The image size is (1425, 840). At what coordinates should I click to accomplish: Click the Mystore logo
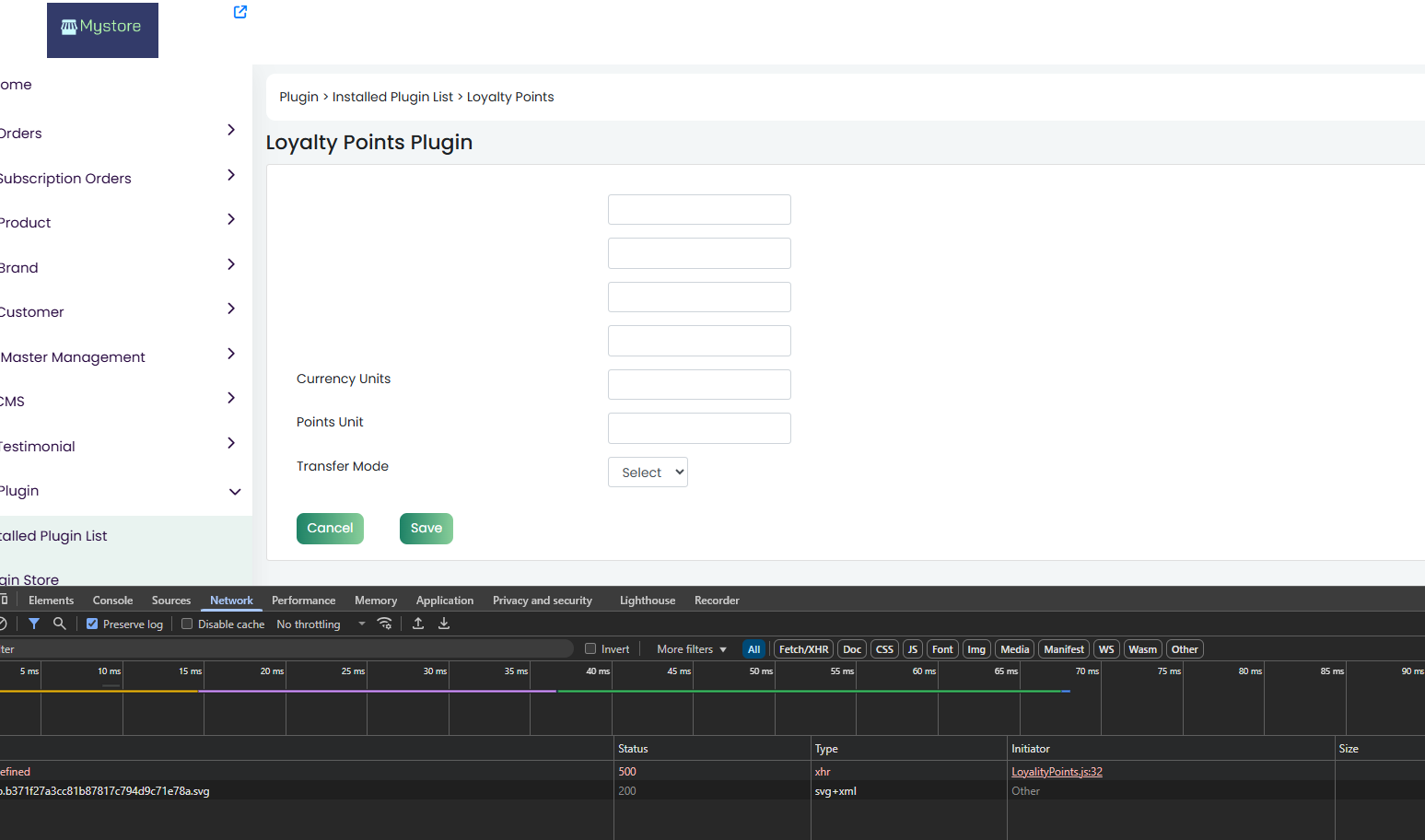point(102,29)
